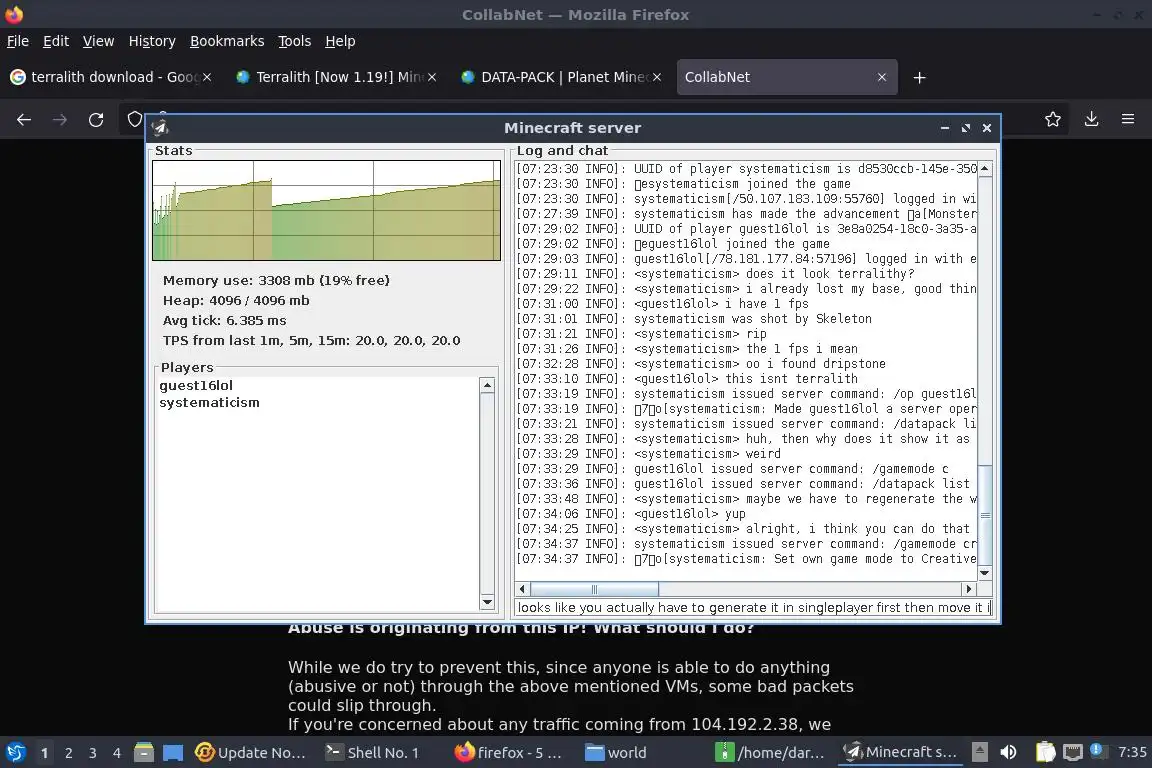Open the History menu
Viewport: 1152px width, 768px height.
pos(152,41)
